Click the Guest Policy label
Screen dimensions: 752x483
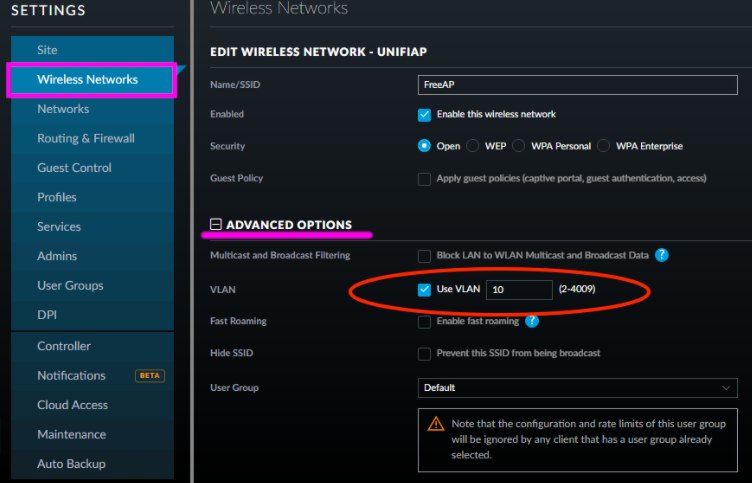[236, 178]
